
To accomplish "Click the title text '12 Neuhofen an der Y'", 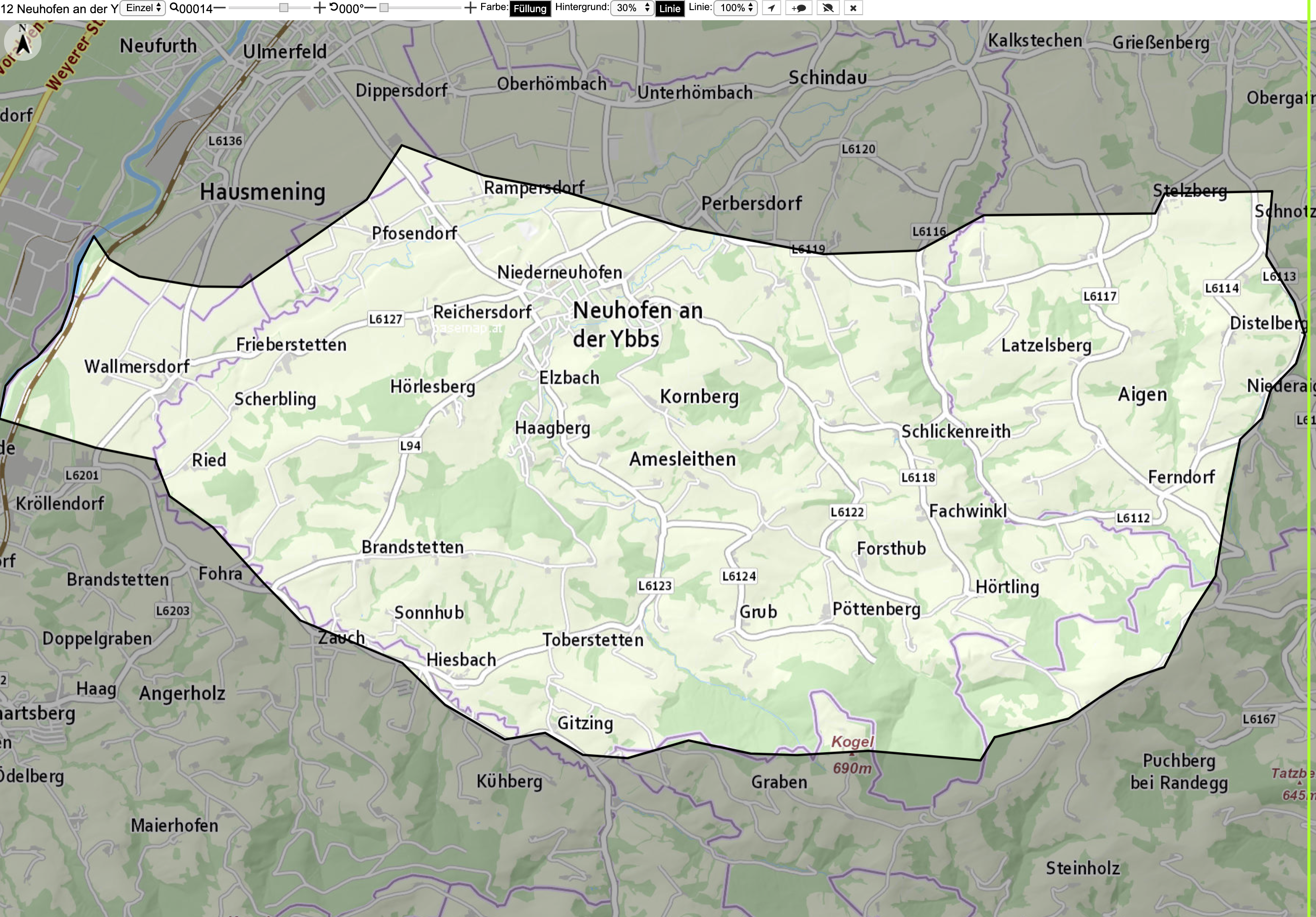I will point(59,9).
